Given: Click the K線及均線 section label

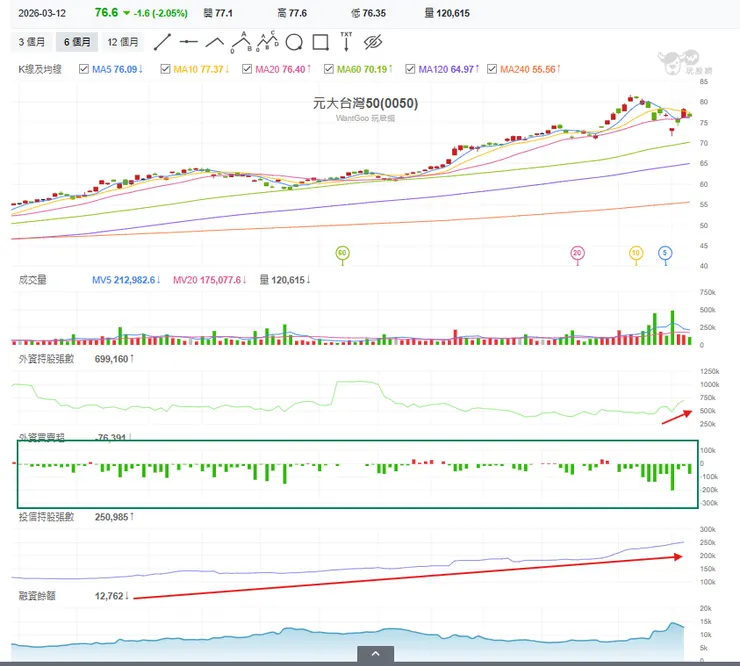Looking at the screenshot, I should click(40, 69).
